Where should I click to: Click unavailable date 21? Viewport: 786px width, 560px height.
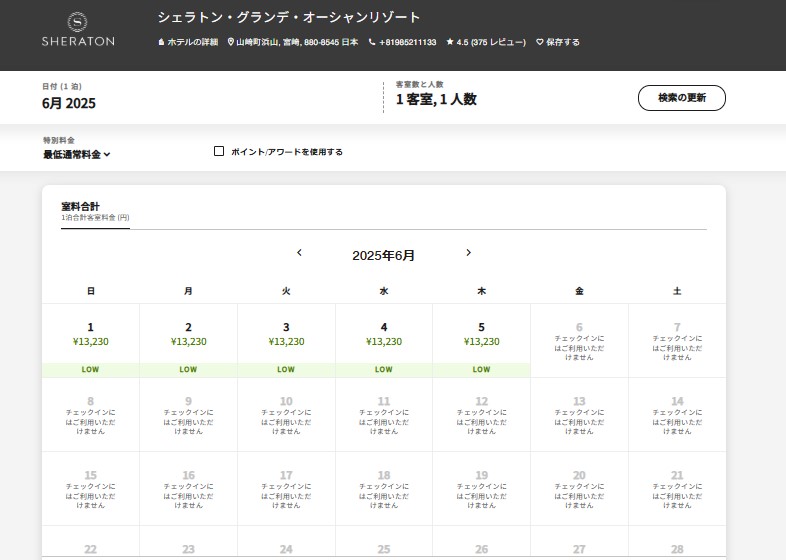[x=677, y=489]
